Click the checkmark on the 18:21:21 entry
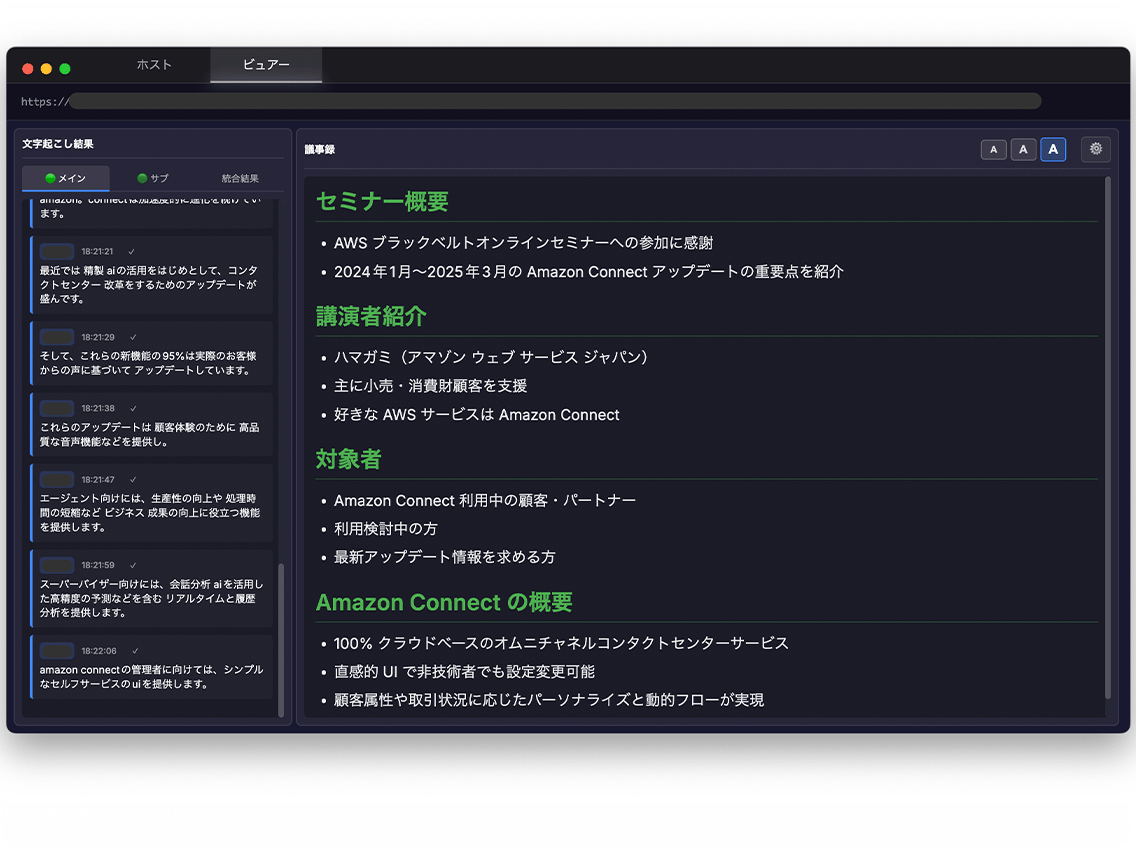Image resolution: width=1136 pixels, height=850 pixels. (x=132, y=251)
